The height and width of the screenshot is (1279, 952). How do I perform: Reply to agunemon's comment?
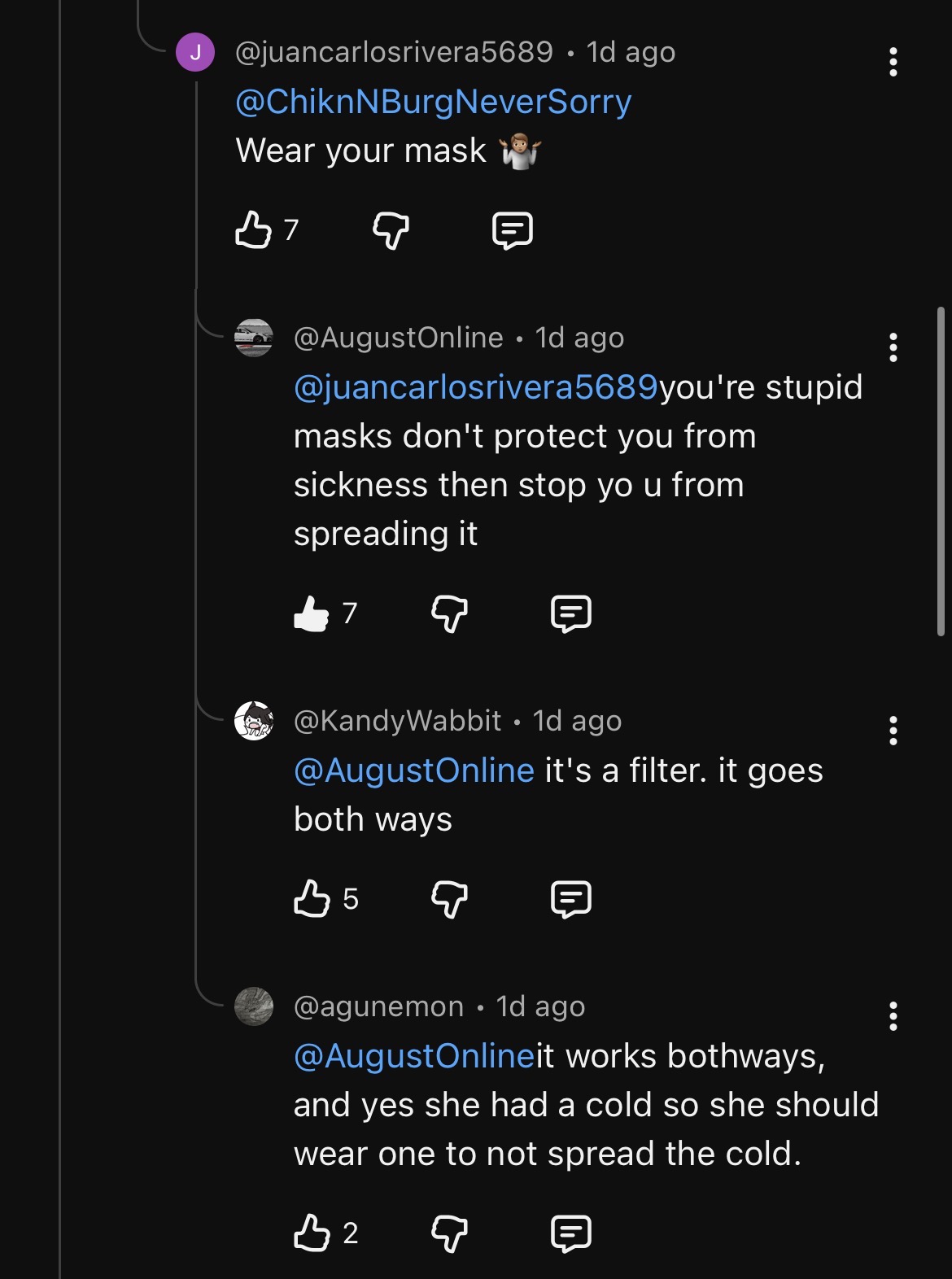571,1233
